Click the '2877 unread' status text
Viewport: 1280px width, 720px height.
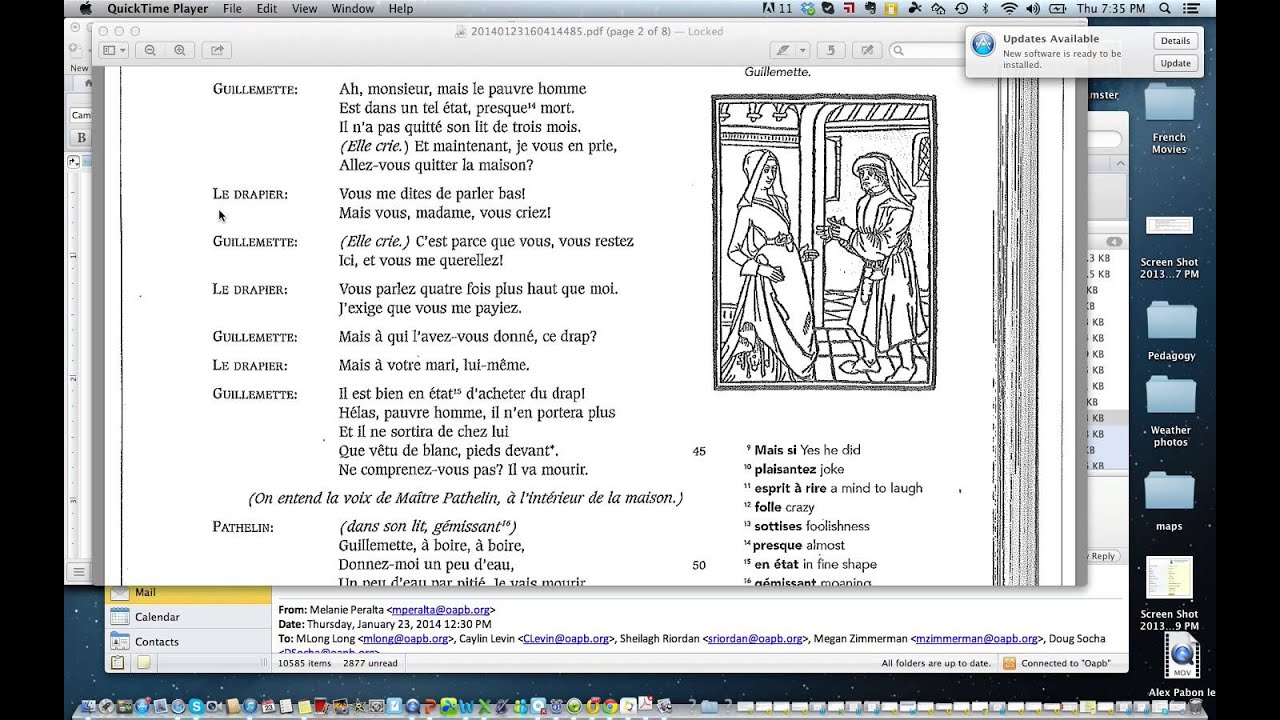(370, 663)
